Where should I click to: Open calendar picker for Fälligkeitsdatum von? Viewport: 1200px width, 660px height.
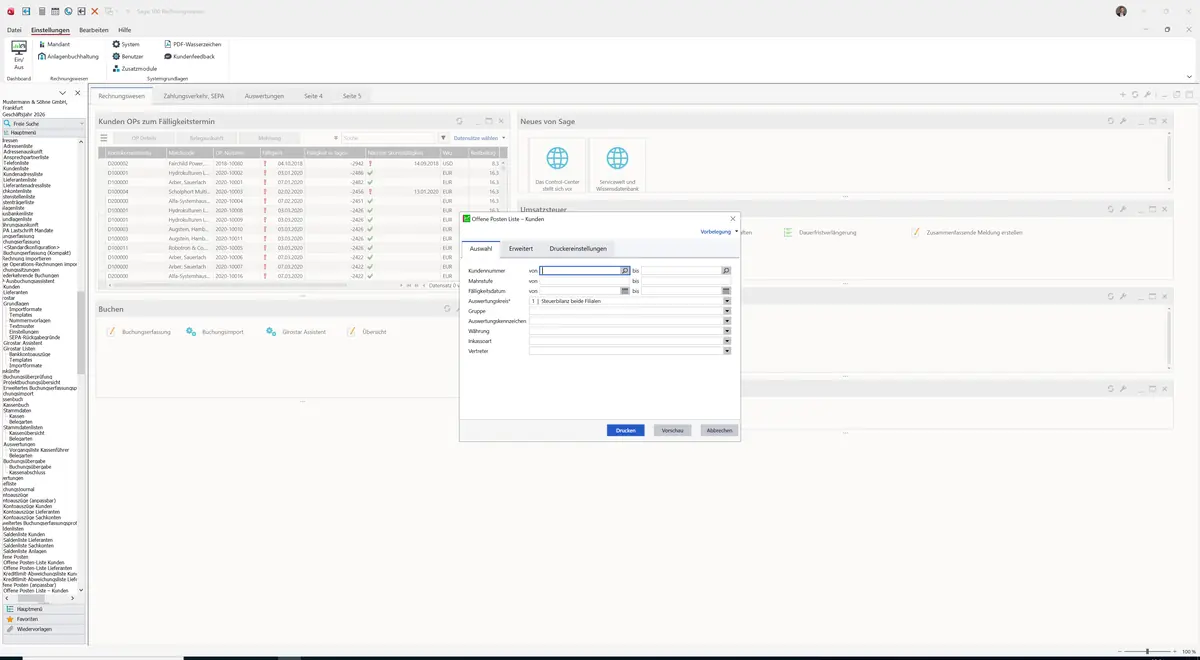coord(625,291)
